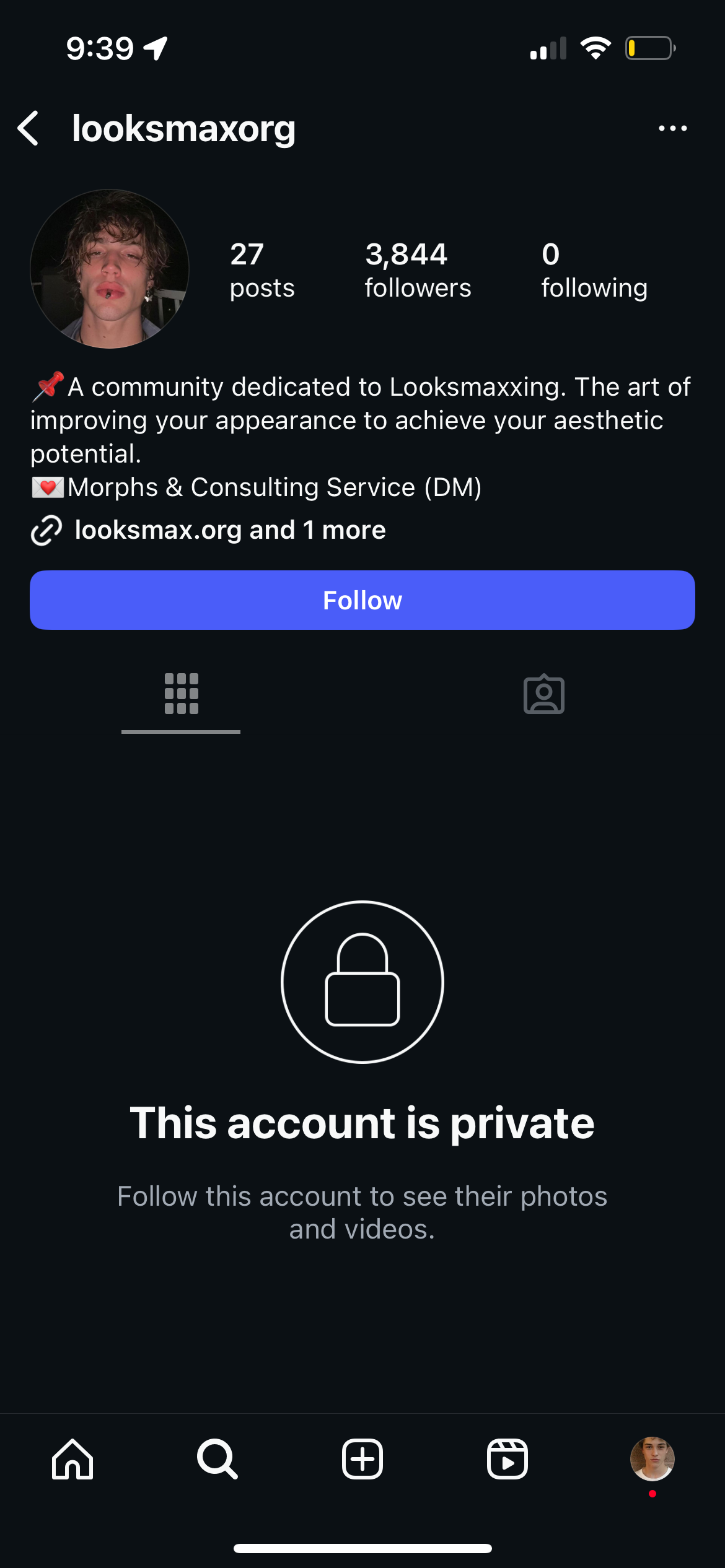Tap the 27 posts count
The height and width of the screenshot is (1568, 725).
pos(261,271)
